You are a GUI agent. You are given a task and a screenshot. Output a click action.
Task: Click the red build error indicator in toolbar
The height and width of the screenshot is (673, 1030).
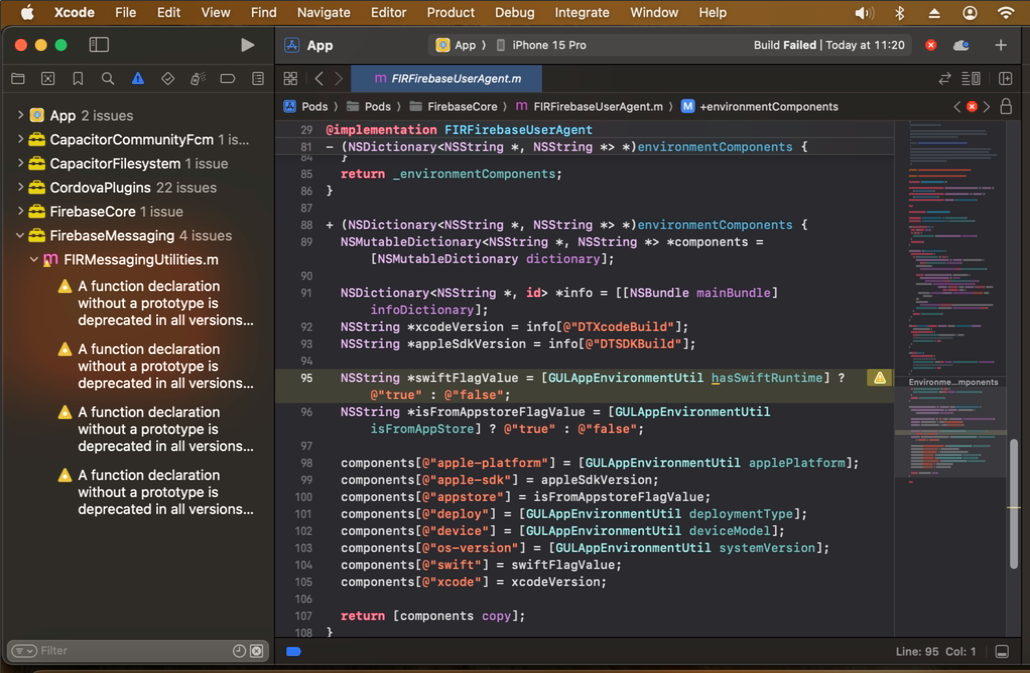point(931,45)
